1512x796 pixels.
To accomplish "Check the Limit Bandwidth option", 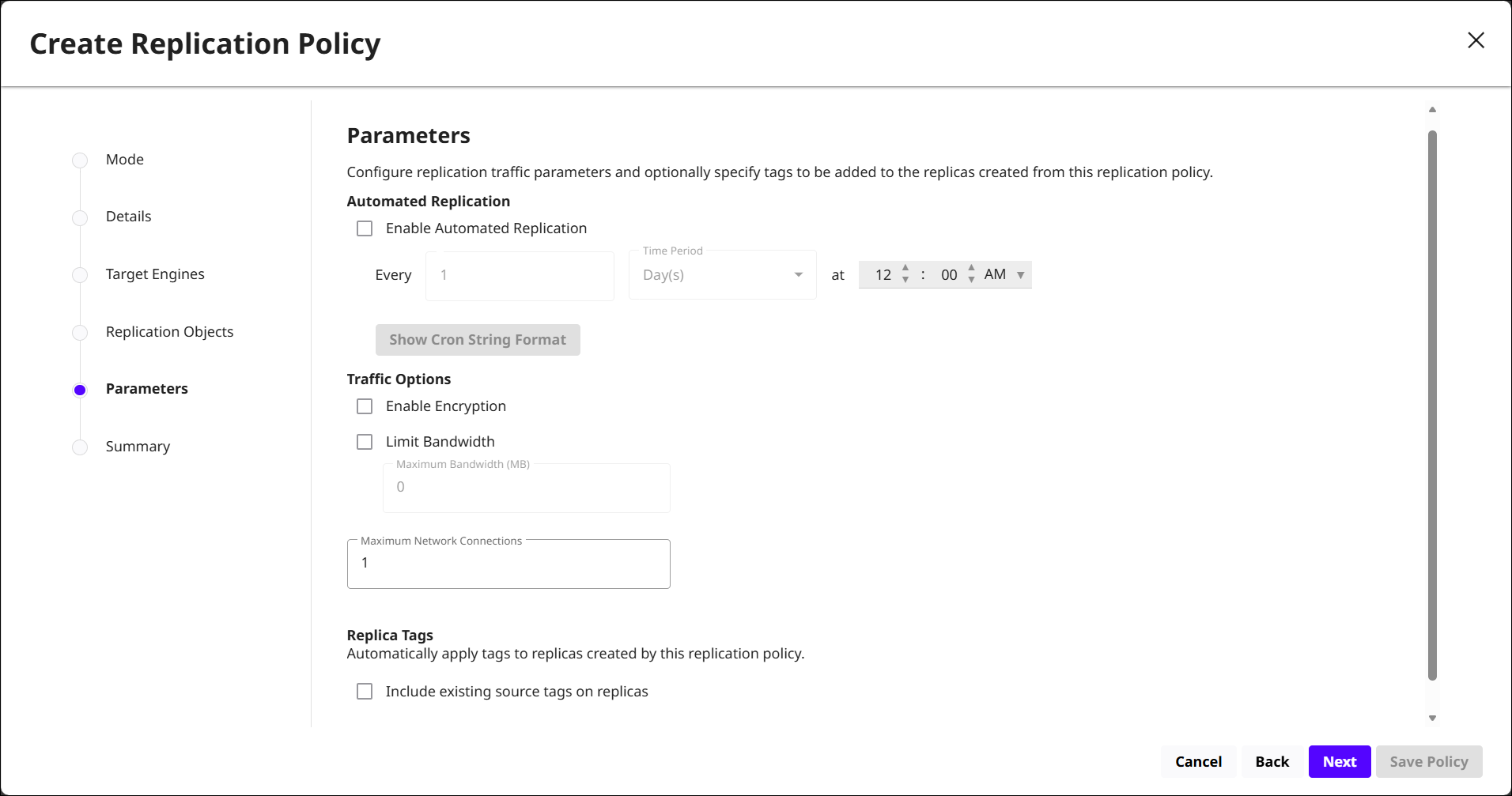I will [365, 442].
